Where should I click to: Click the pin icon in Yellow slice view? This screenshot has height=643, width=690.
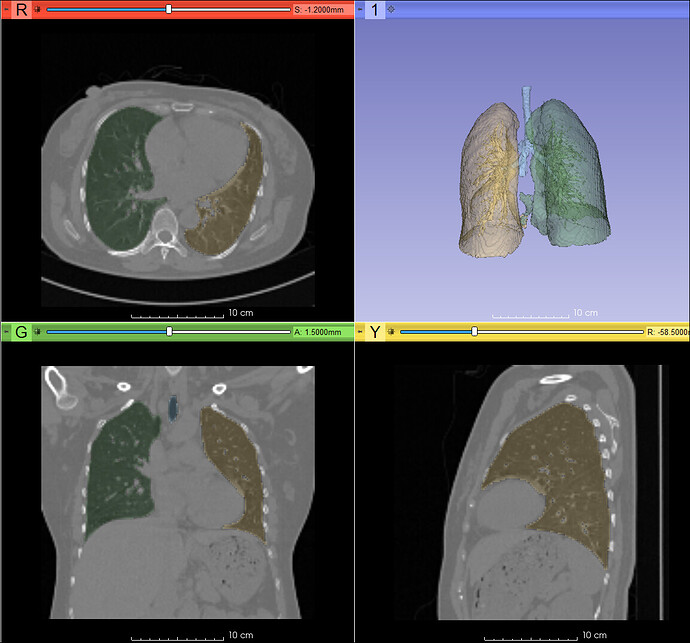(x=391, y=331)
